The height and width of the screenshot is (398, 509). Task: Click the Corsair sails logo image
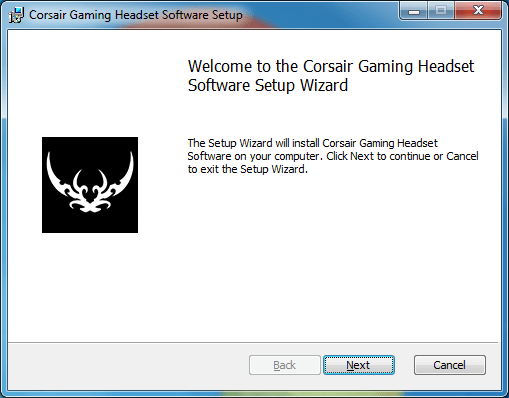click(90, 185)
